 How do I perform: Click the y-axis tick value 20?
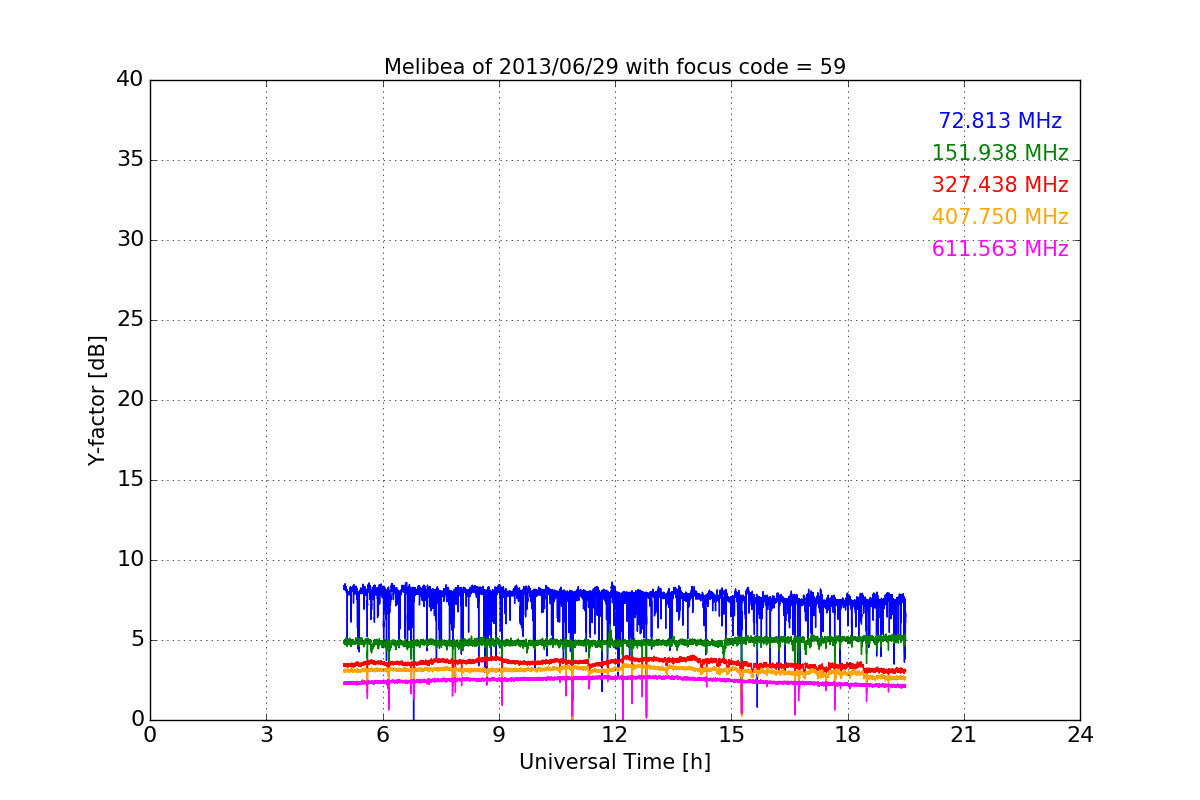pos(130,400)
